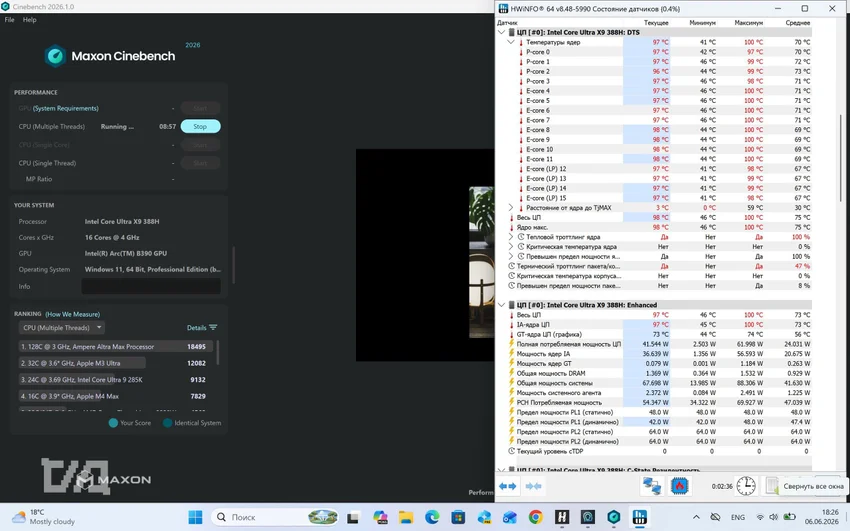Sort by the Текущее column header
Image resolution: width=850 pixels, height=531 pixels.
click(656, 23)
